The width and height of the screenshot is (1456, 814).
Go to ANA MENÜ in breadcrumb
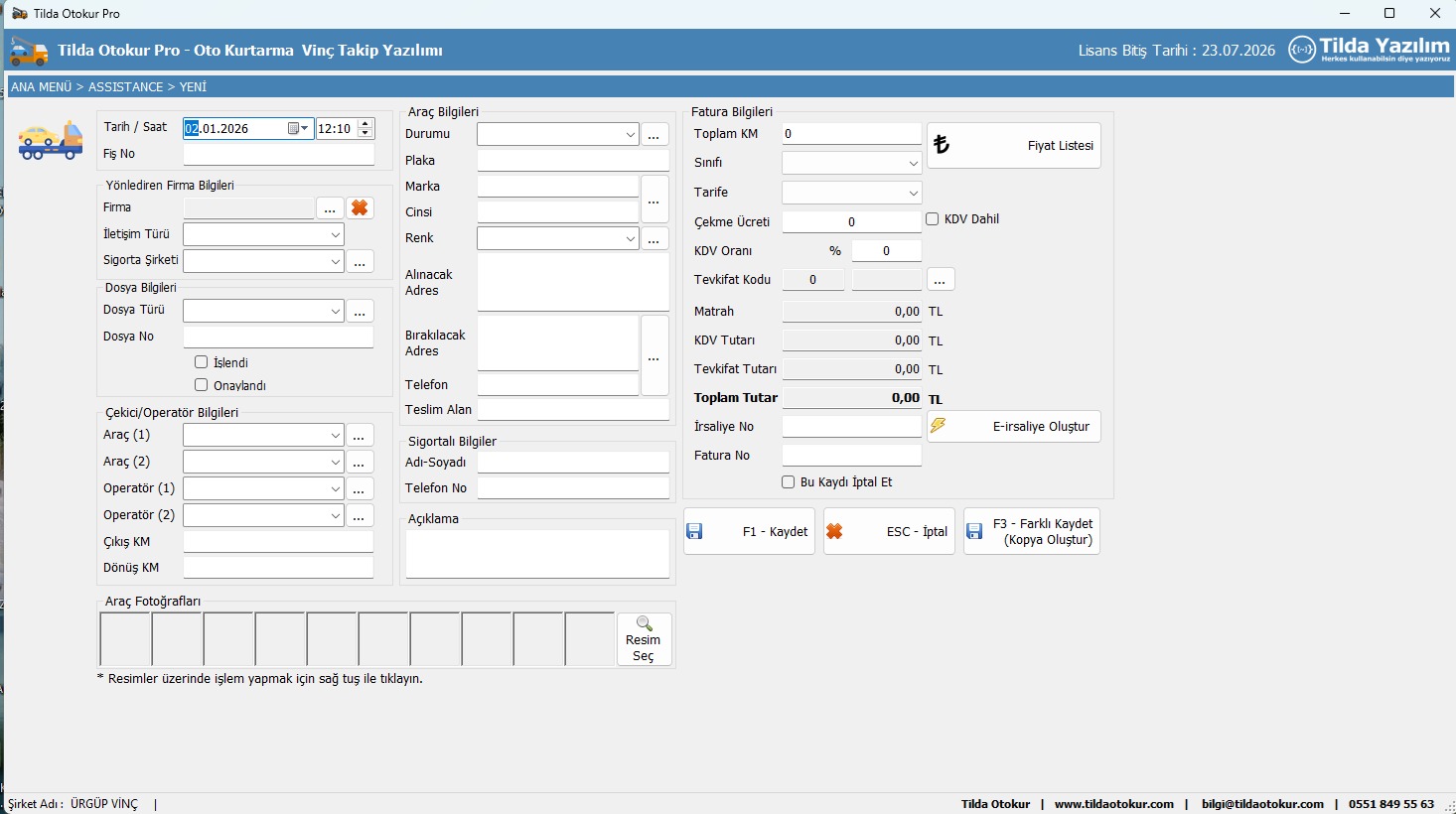[41, 87]
